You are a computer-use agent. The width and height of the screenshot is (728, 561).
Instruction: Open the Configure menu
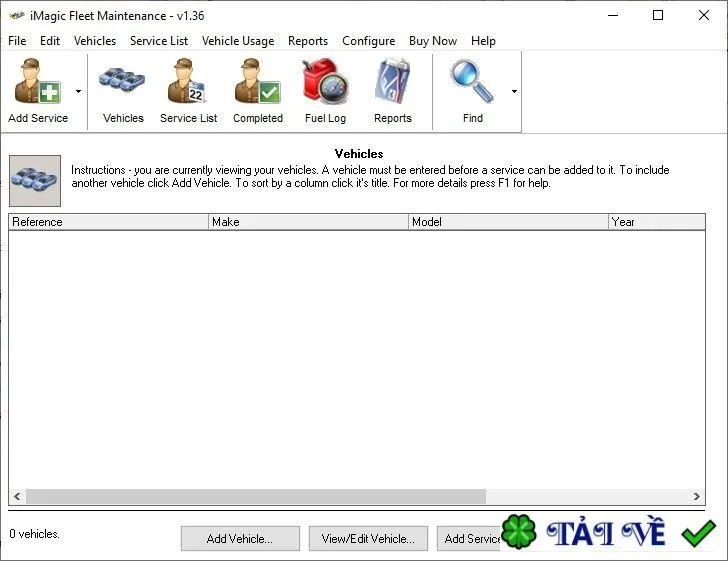[x=369, y=41]
